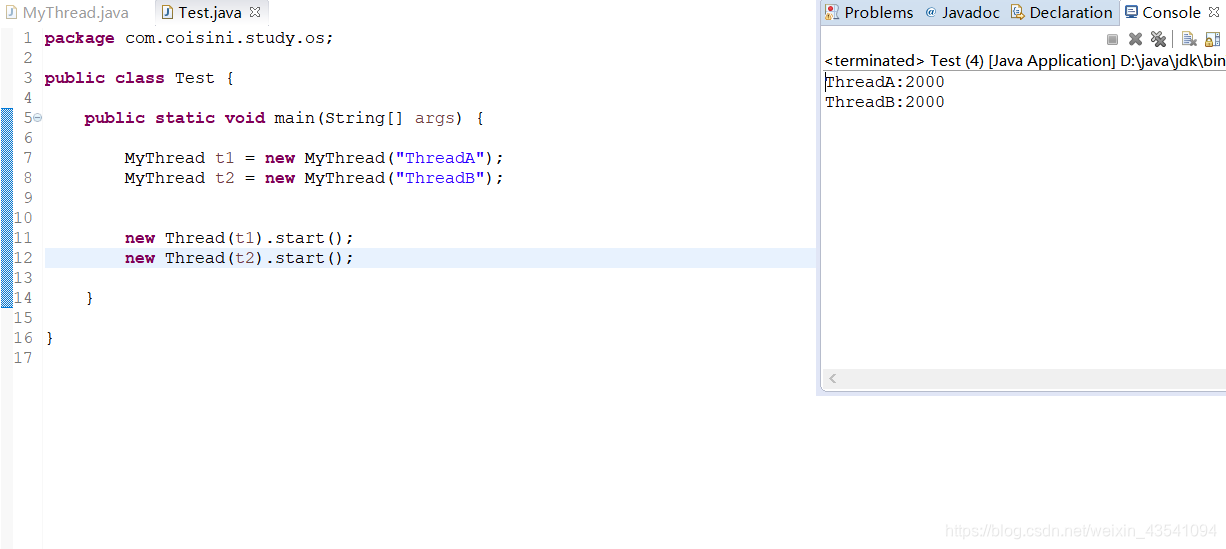Close the Console view tab
The width and height of the screenshot is (1226, 549).
pyautogui.click(x=1214, y=12)
